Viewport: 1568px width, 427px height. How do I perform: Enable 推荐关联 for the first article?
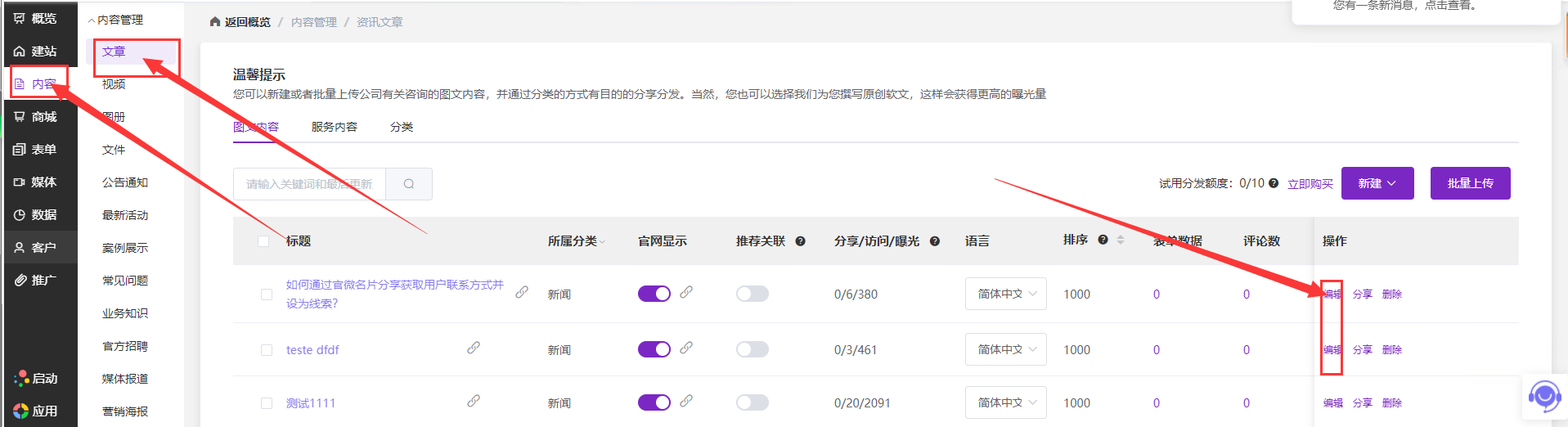(x=752, y=294)
